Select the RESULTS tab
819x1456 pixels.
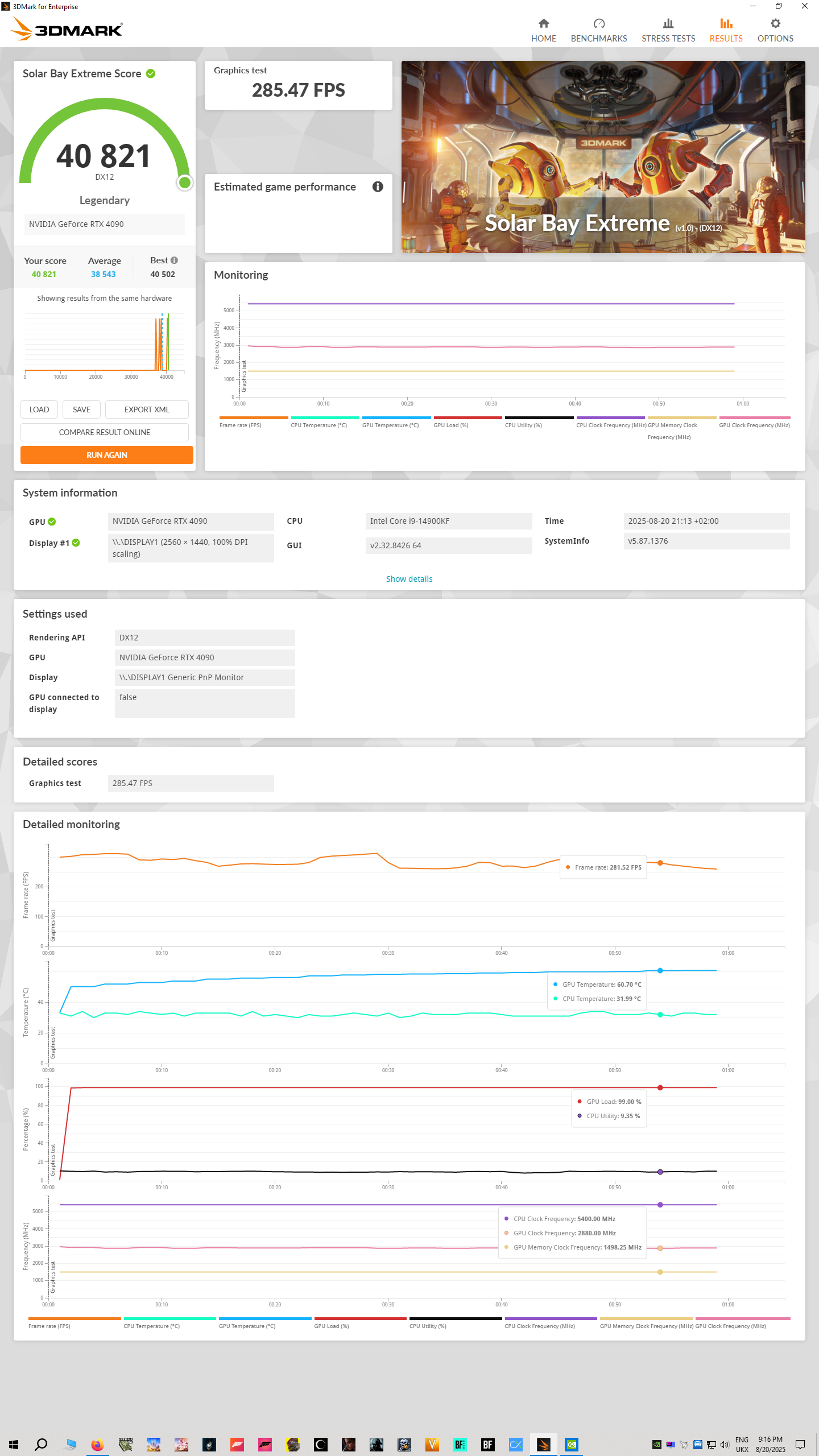pyautogui.click(x=726, y=30)
